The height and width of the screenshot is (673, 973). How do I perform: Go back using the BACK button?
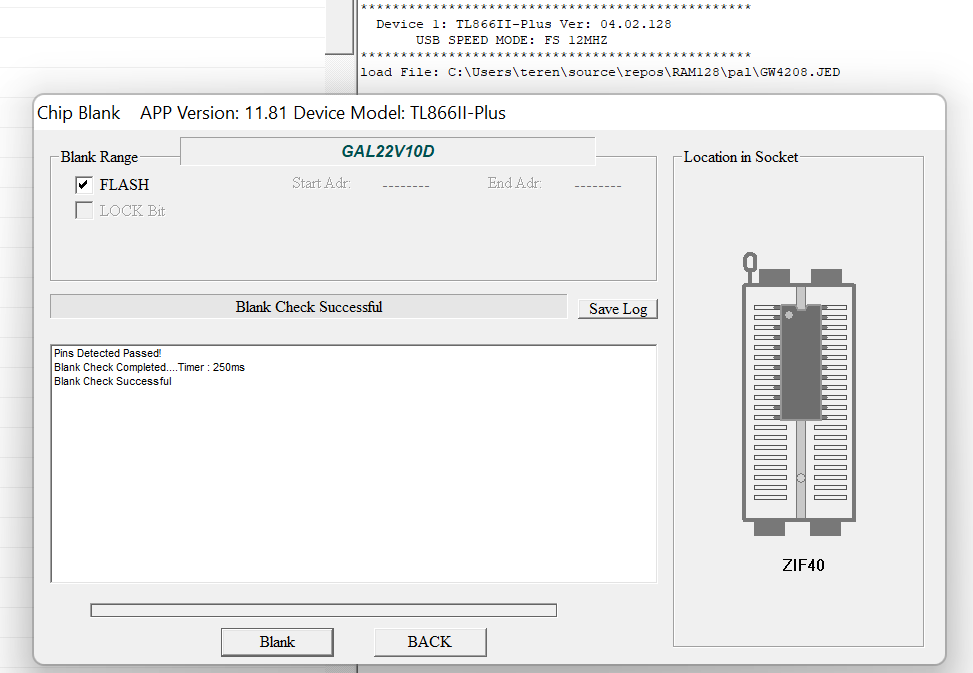coord(429,642)
